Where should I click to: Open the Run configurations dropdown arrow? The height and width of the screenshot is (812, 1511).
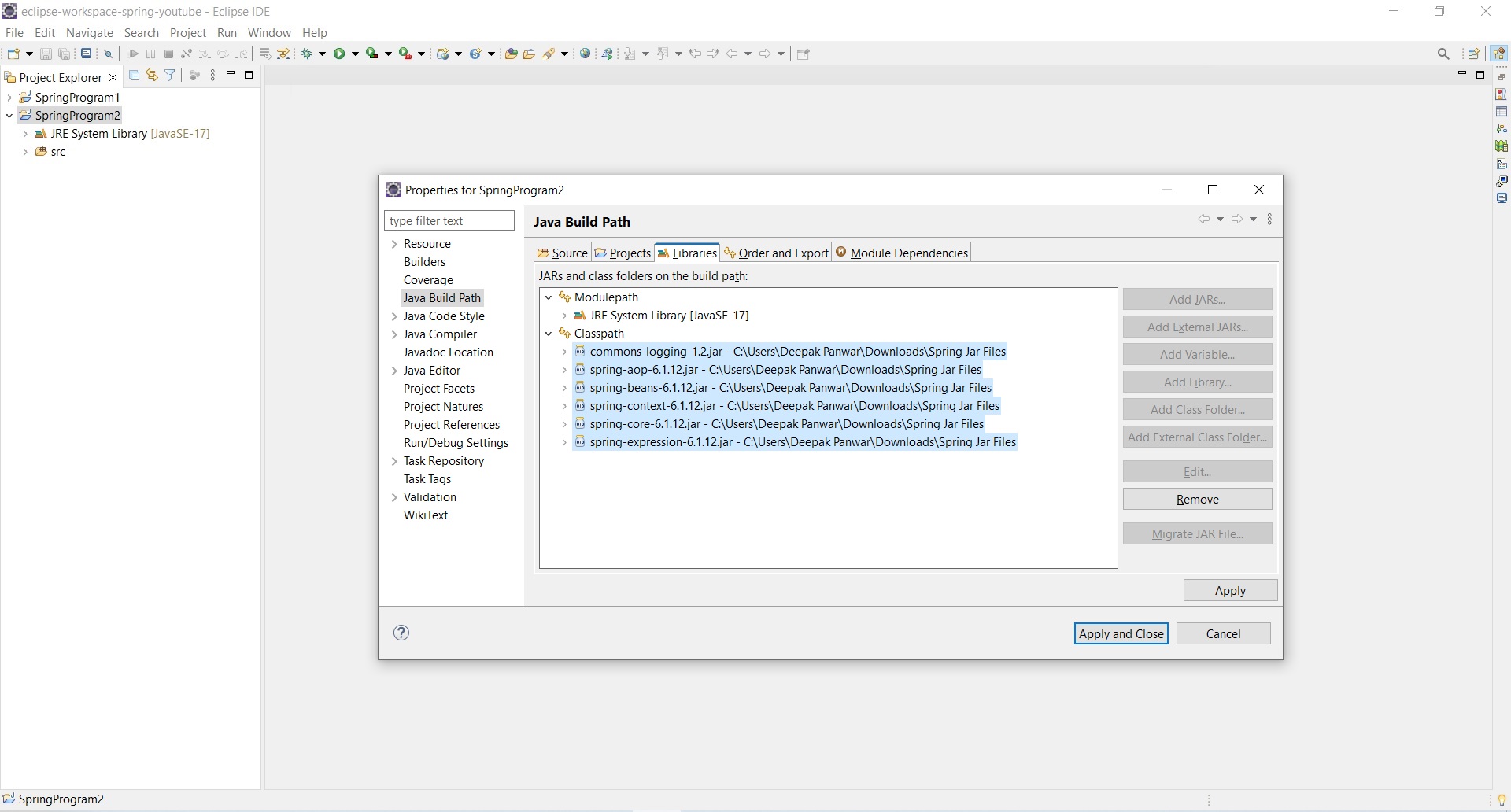356,54
